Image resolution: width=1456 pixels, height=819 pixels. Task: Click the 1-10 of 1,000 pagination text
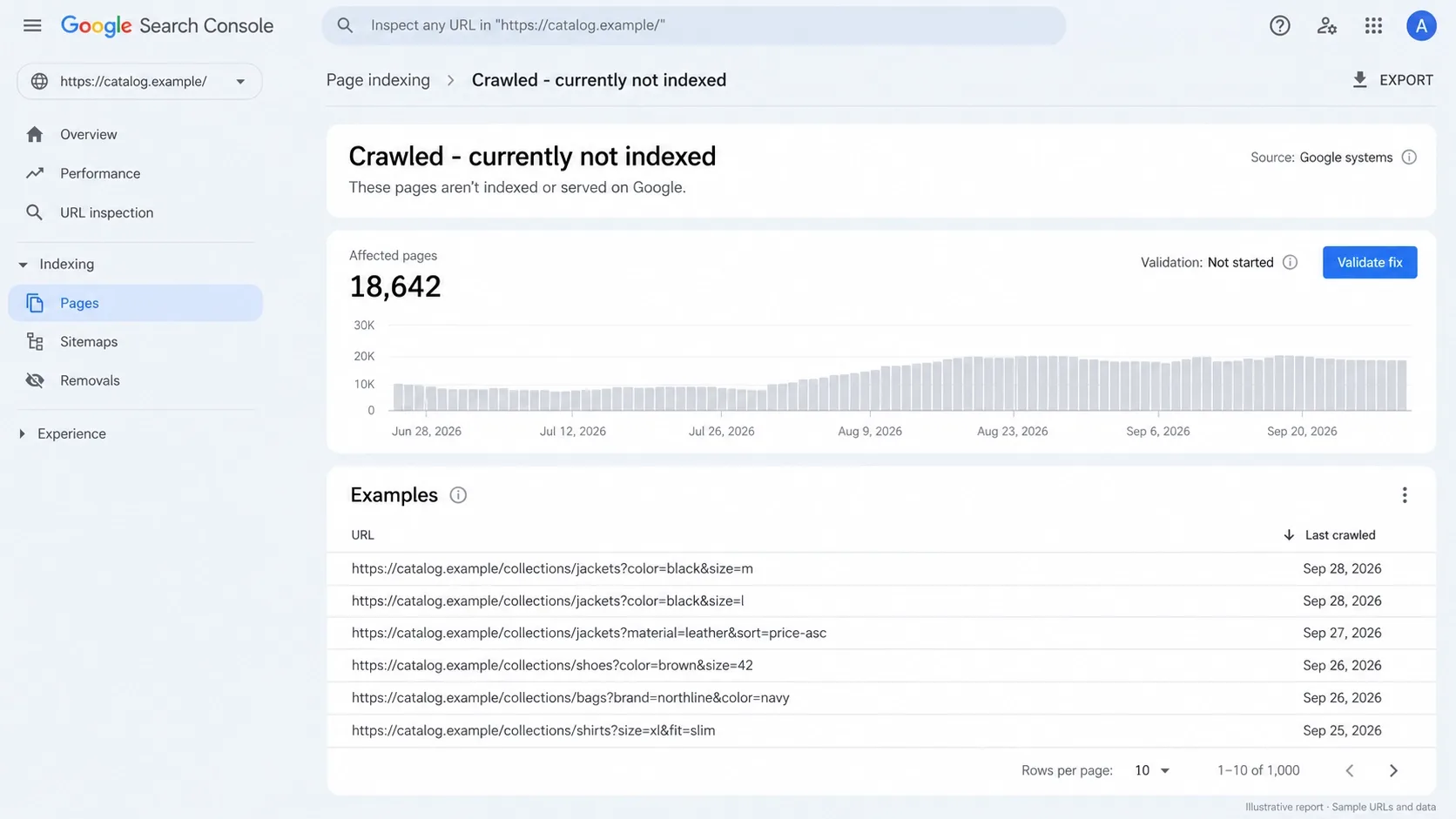(x=1258, y=770)
